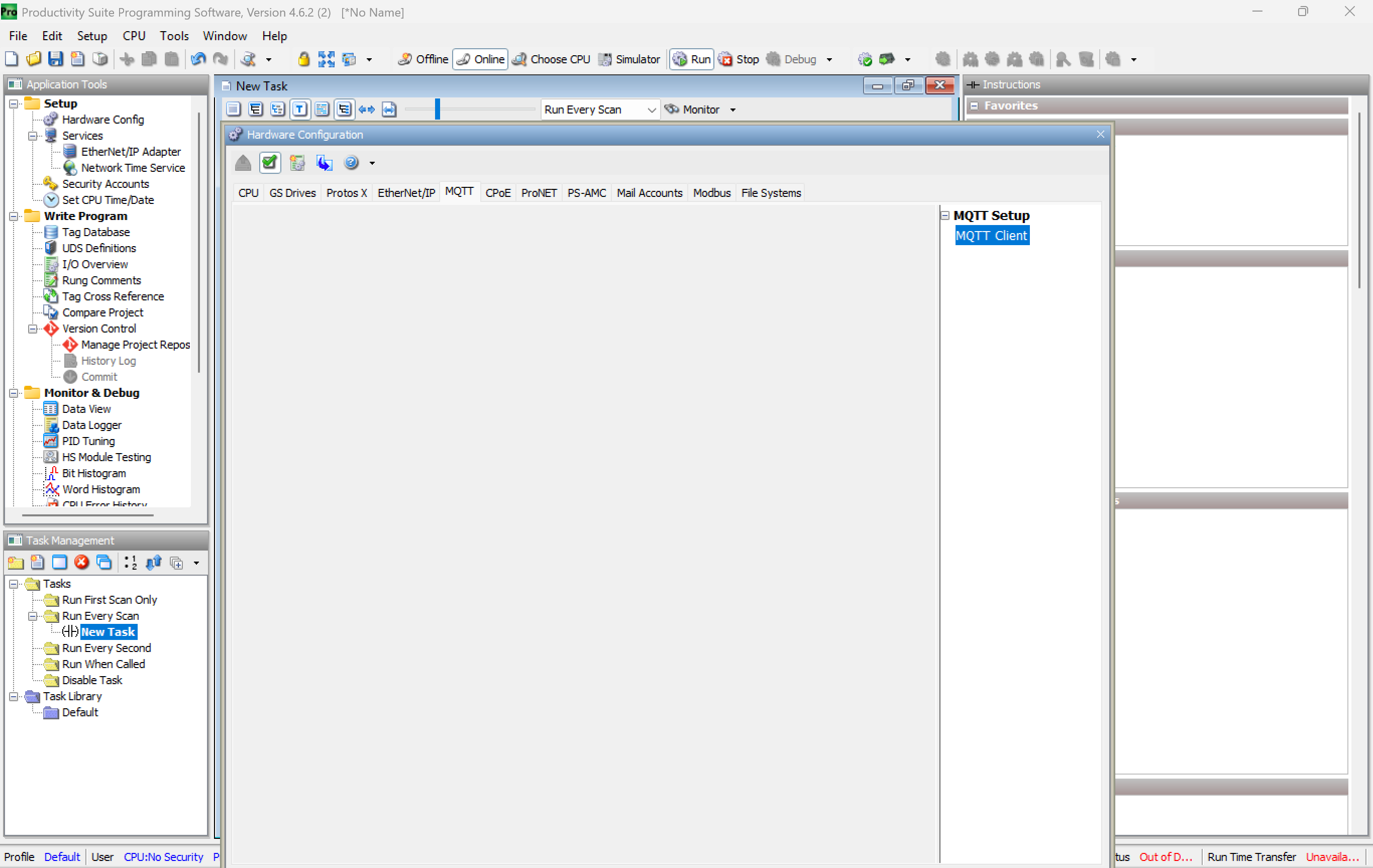
Task: Open the Debug dropdown arrow
Action: (x=829, y=59)
